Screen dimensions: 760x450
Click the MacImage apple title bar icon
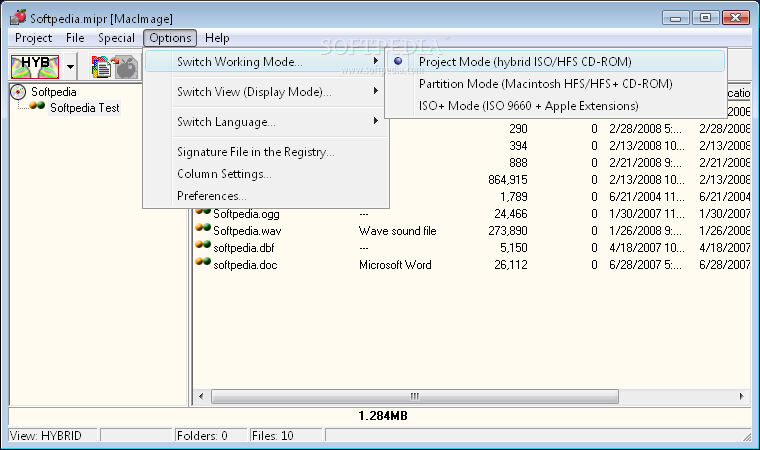pyautogui.click(x=18, y=17)
